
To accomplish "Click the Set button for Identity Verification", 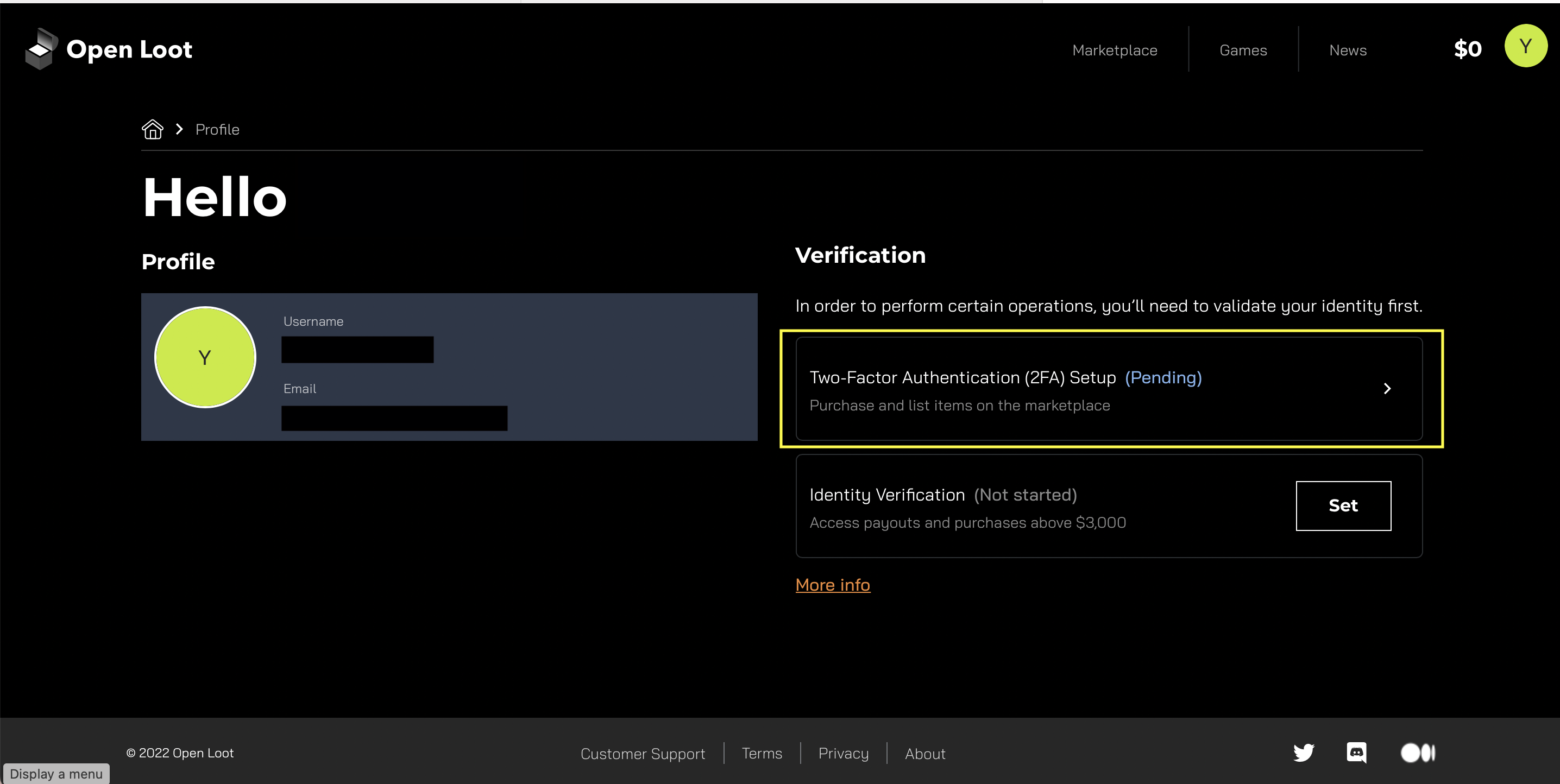I will [x=1343, y=505].
